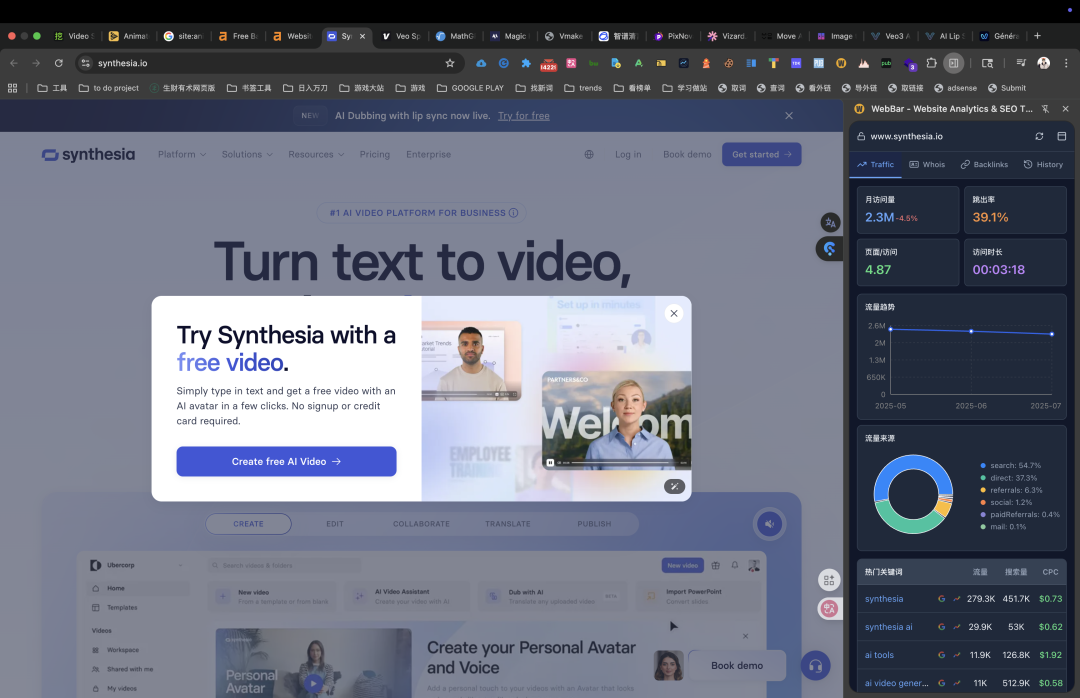1080x698 pixels.
Task: Open the language globe selector
Action: (589, 154)
